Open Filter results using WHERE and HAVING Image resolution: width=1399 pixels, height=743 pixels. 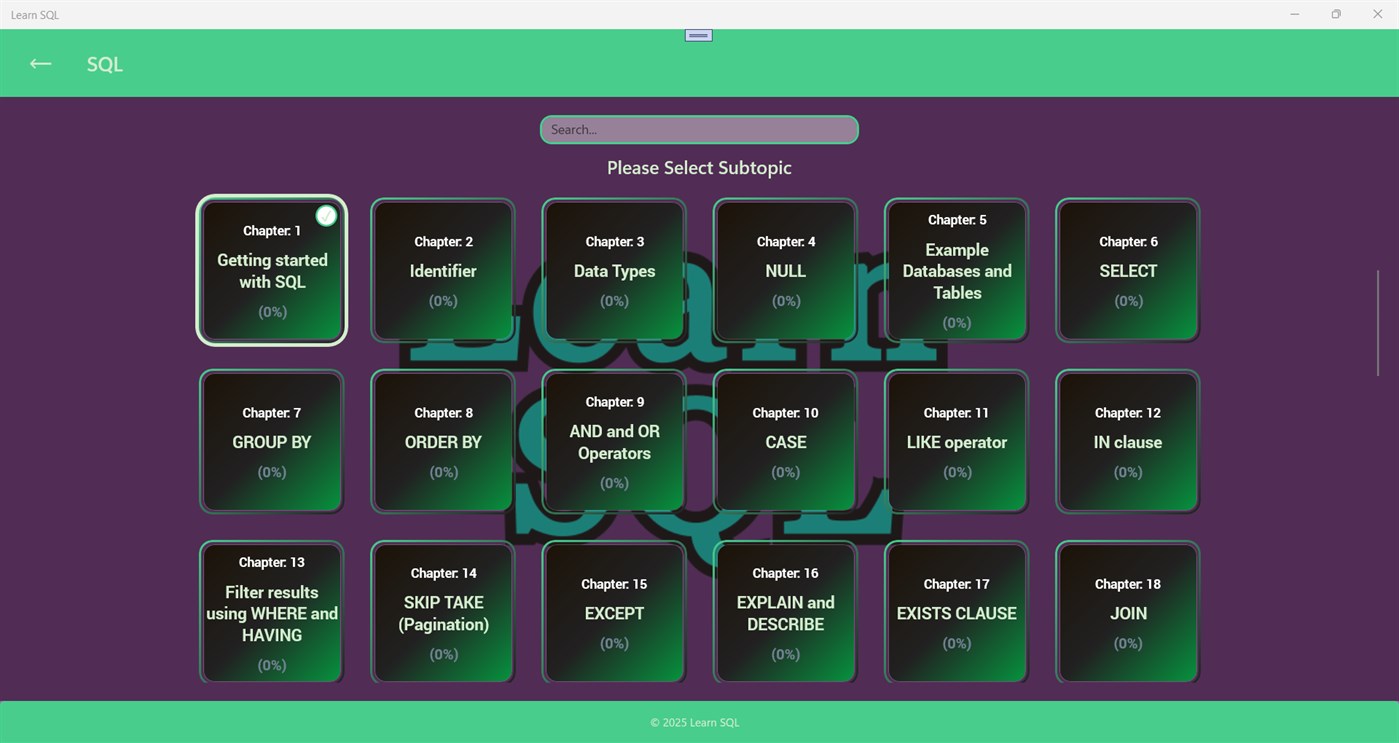[271, 612]
